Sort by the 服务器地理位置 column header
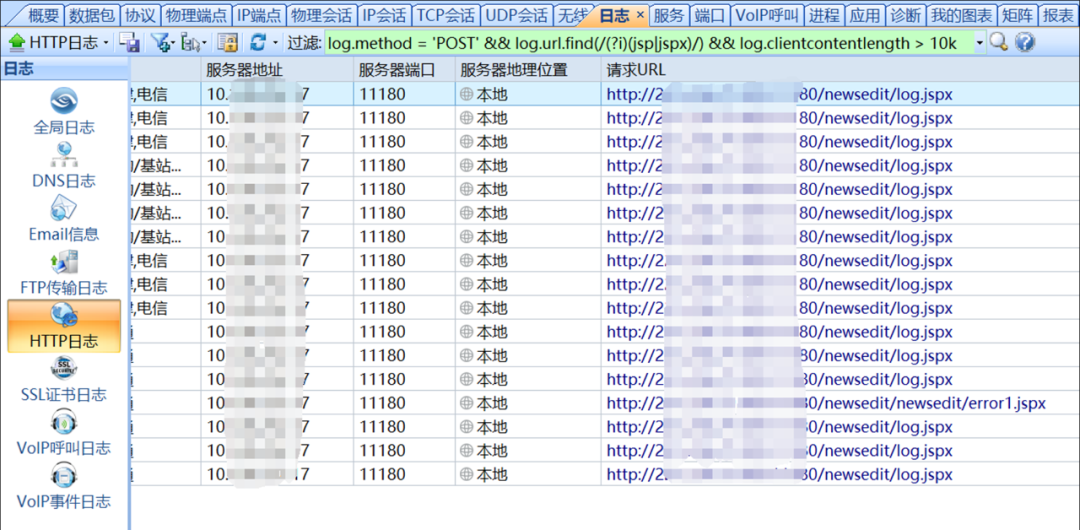This screenshot has width=1080, height=530. (x=528, y=70)
